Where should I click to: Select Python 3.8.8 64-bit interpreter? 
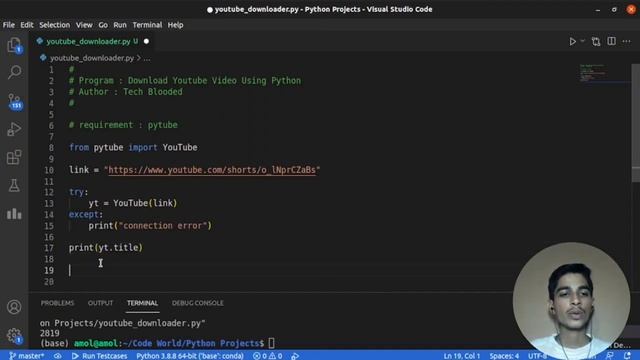[x=190, y=356]
